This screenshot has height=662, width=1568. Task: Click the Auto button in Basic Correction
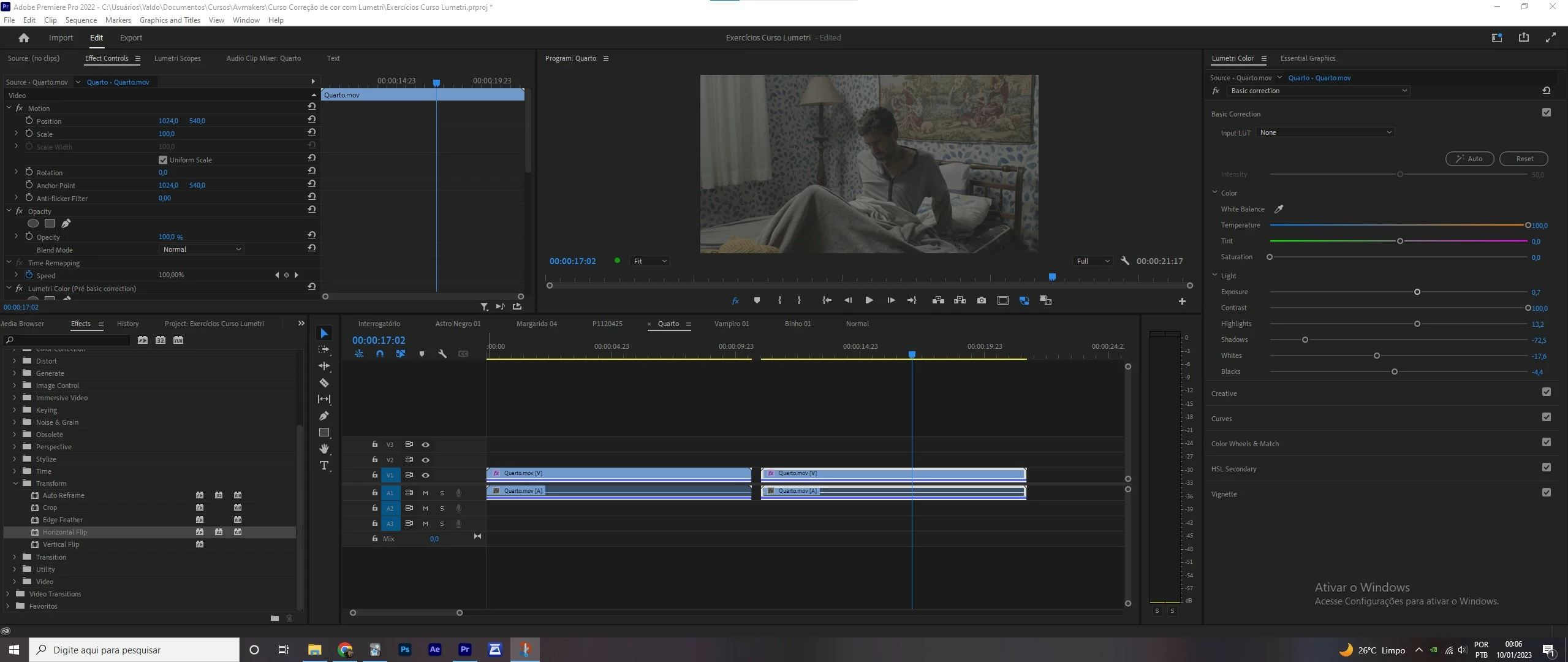point(1469,159)
